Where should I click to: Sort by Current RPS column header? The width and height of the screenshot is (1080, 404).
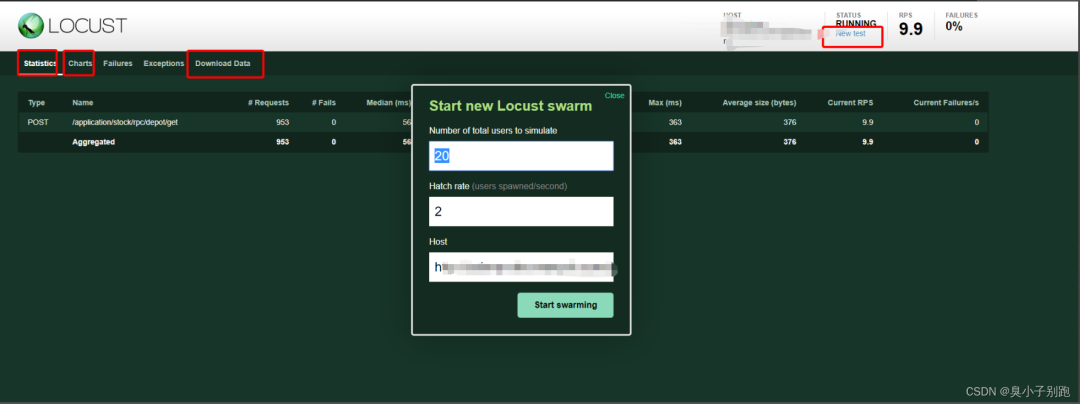851,103
